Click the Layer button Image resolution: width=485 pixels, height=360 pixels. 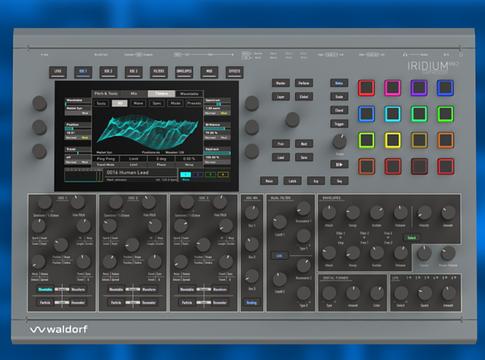click(281, 97)
